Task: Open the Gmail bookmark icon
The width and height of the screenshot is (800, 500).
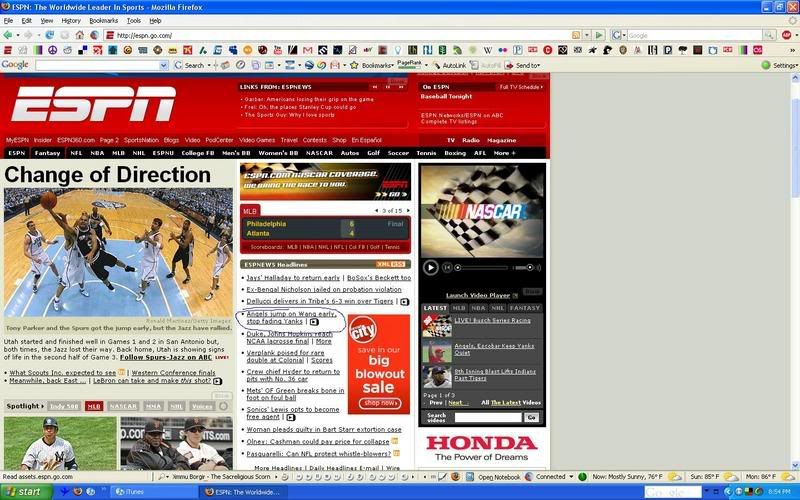Action: click(x=307, y=50)
